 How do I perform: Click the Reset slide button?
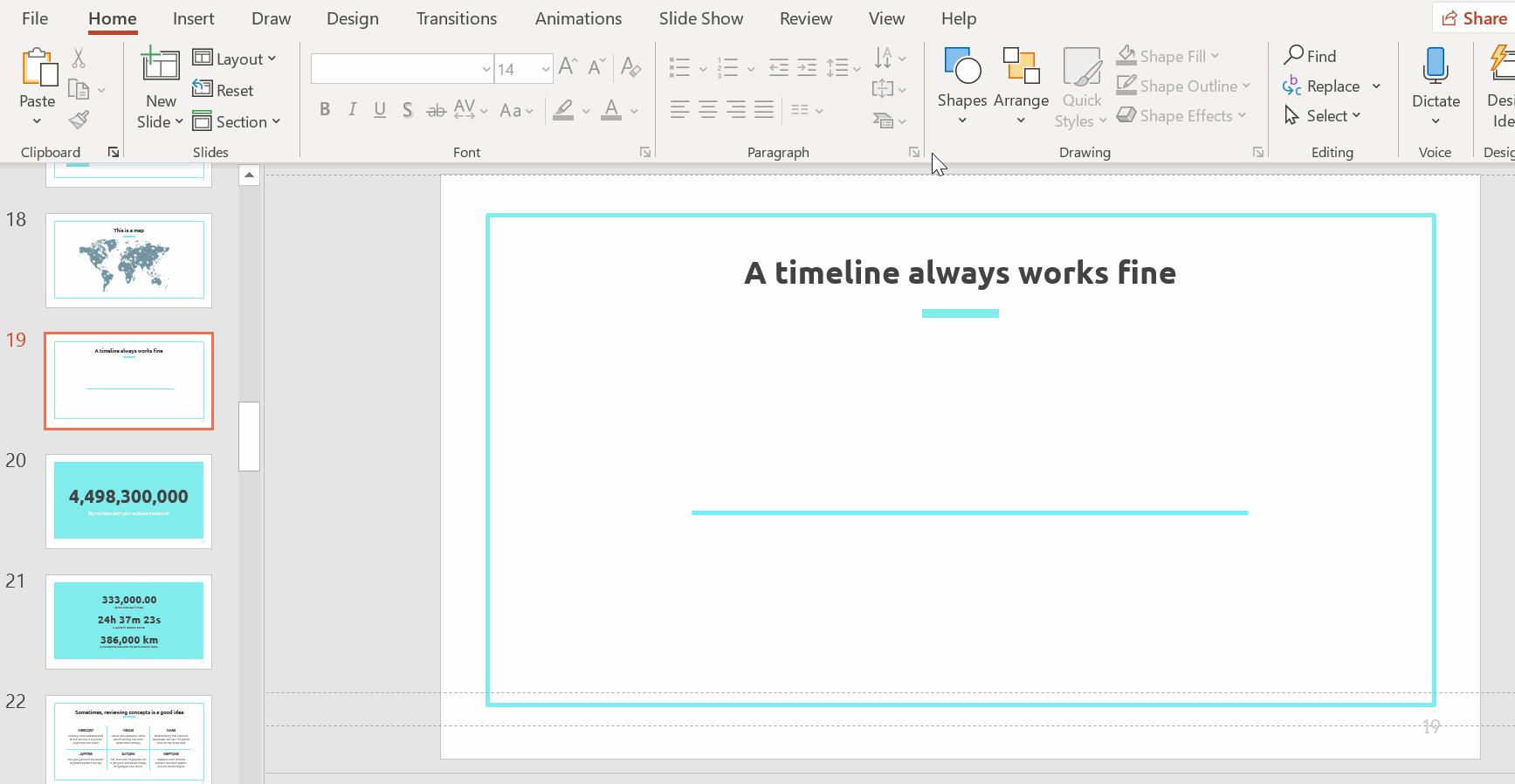[x=224, y=90]
